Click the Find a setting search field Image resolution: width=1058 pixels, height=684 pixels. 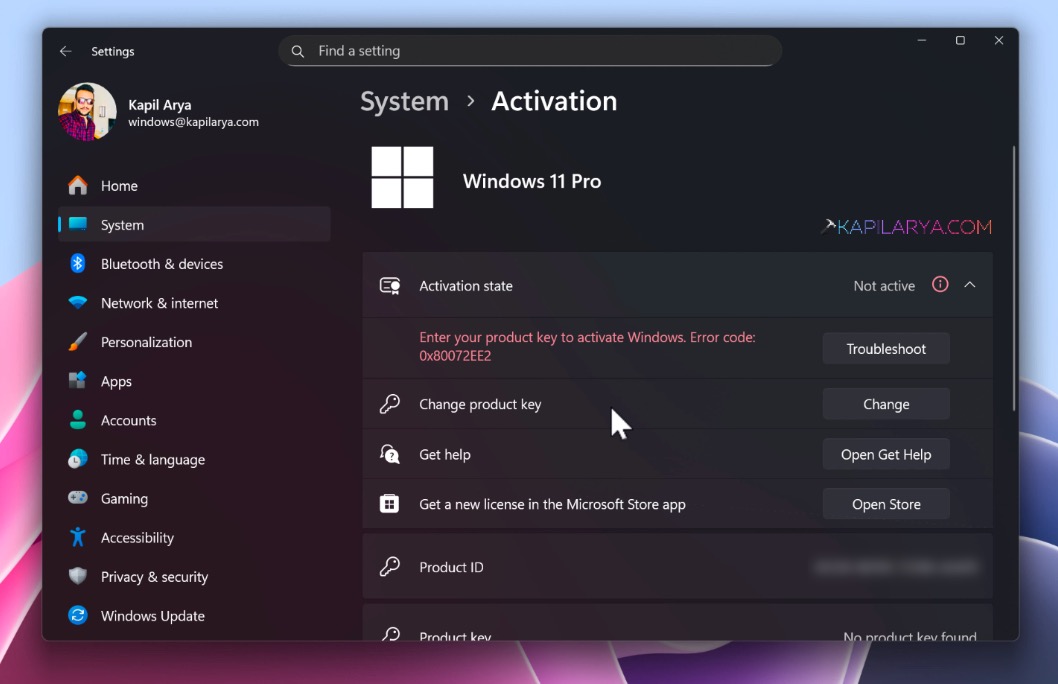pos(530,50)
